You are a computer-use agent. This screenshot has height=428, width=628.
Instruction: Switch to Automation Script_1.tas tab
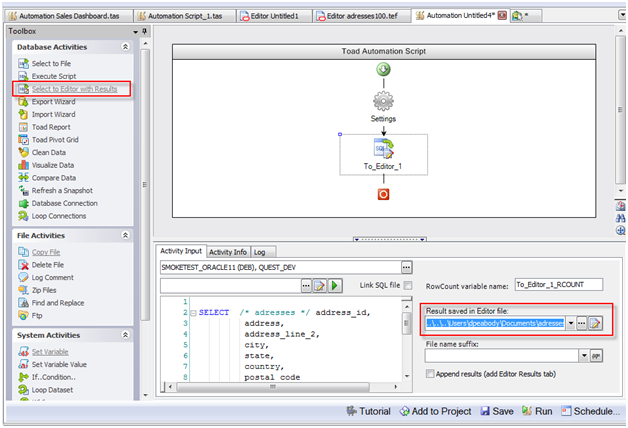tap(185, 16)
